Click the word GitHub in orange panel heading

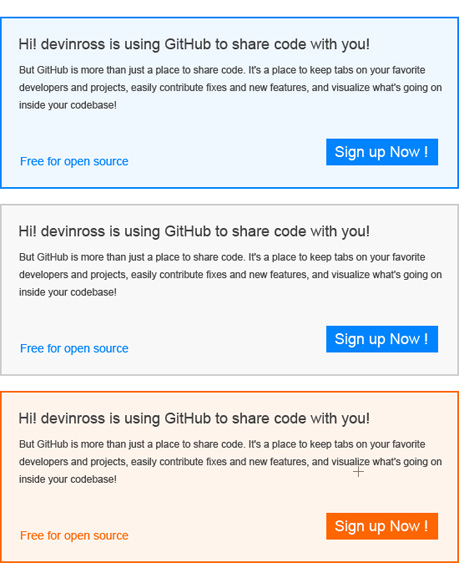(188, 418)
